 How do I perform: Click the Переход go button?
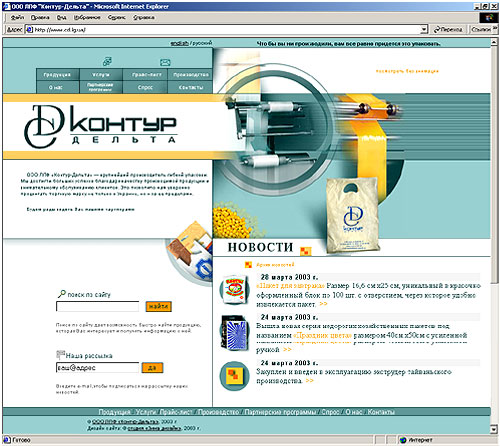click(448, 30)
